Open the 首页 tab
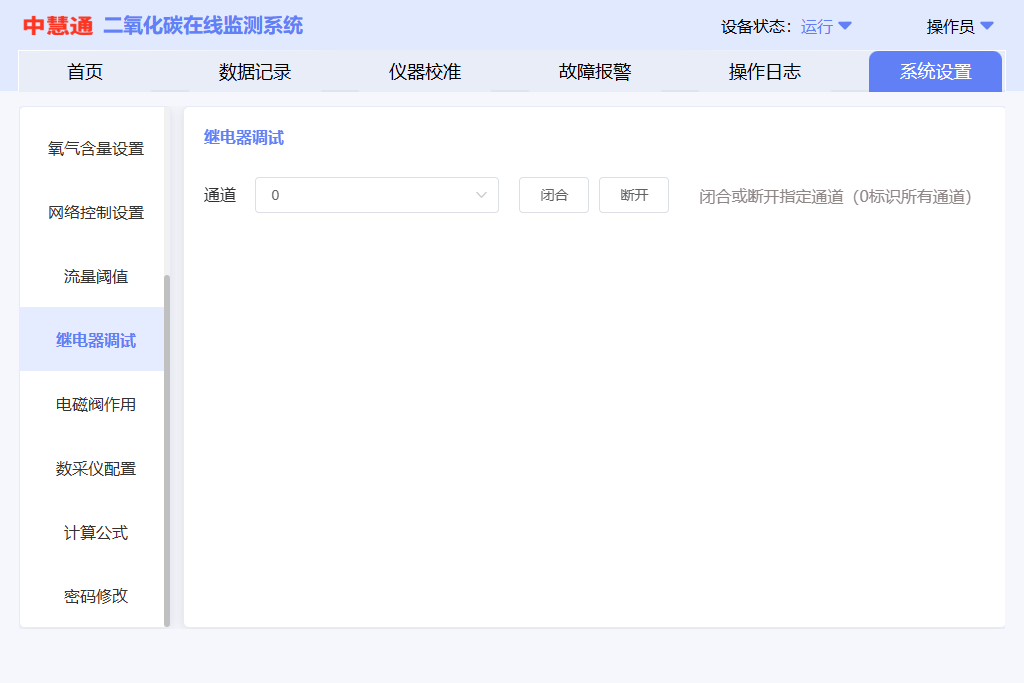Image resolution: width=1024 pixels, height=683 pixels. pyautogui.click(x=85, y=72)
